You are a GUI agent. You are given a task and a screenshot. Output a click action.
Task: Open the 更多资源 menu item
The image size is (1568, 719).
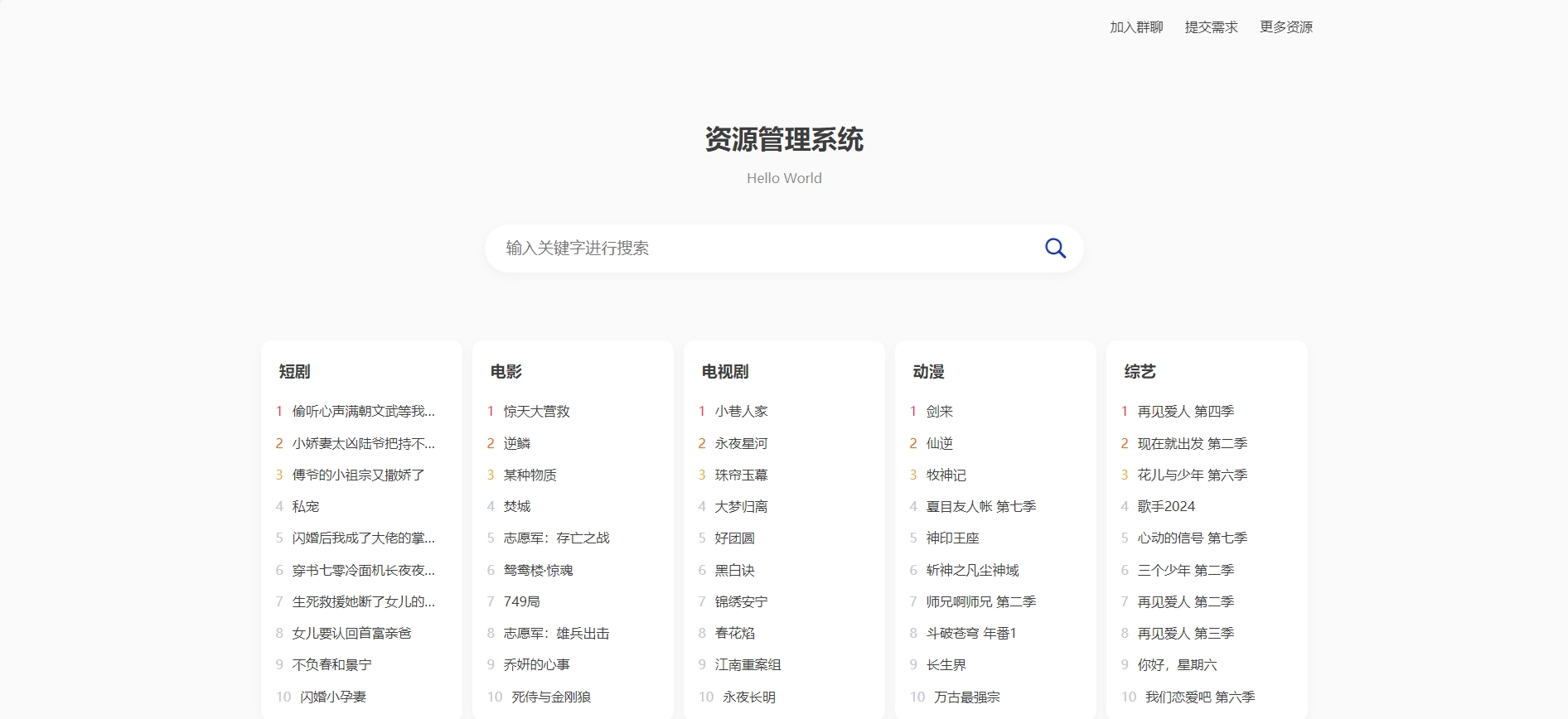point(1286,27)
